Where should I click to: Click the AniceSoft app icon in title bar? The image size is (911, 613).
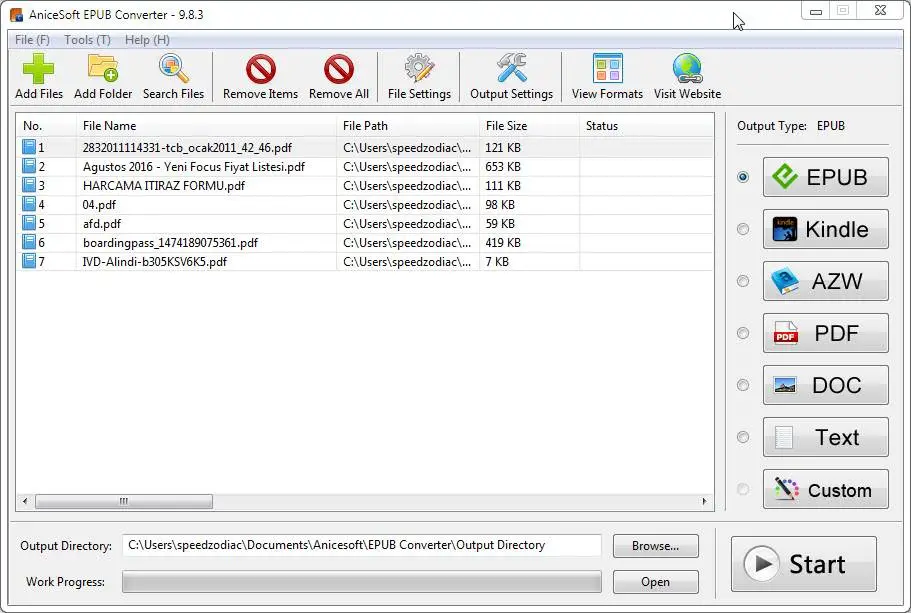tap(16, 15)
